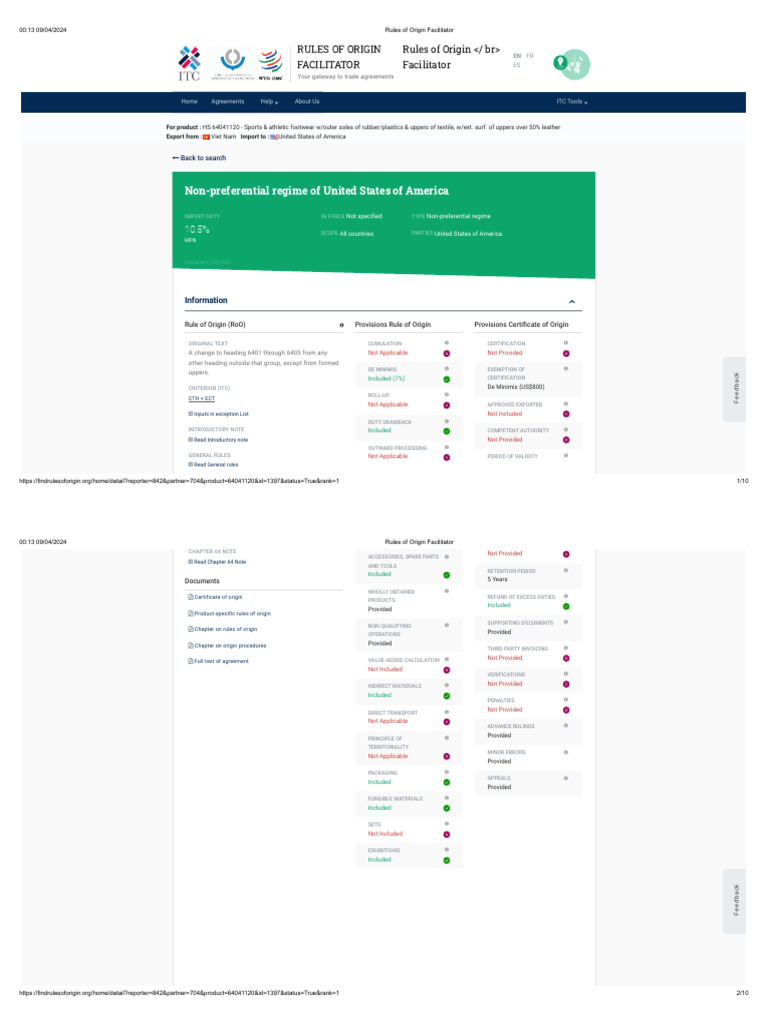This screenshot has height=1024, width=768.
Task: Click Back to search link
Action: (199, 158)
